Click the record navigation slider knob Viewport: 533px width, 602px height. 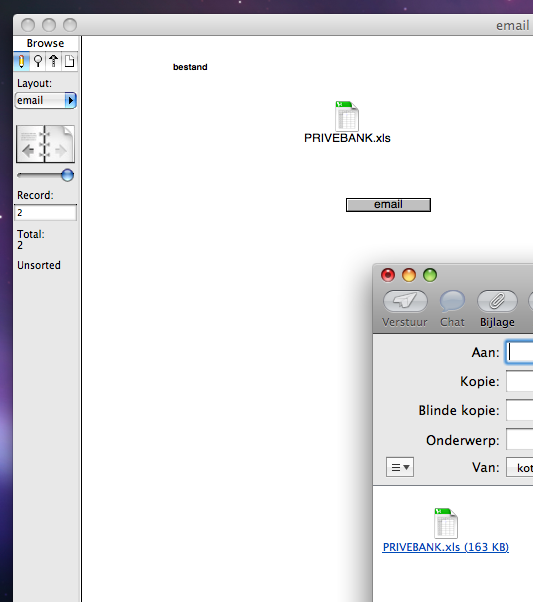coord(67,175)
